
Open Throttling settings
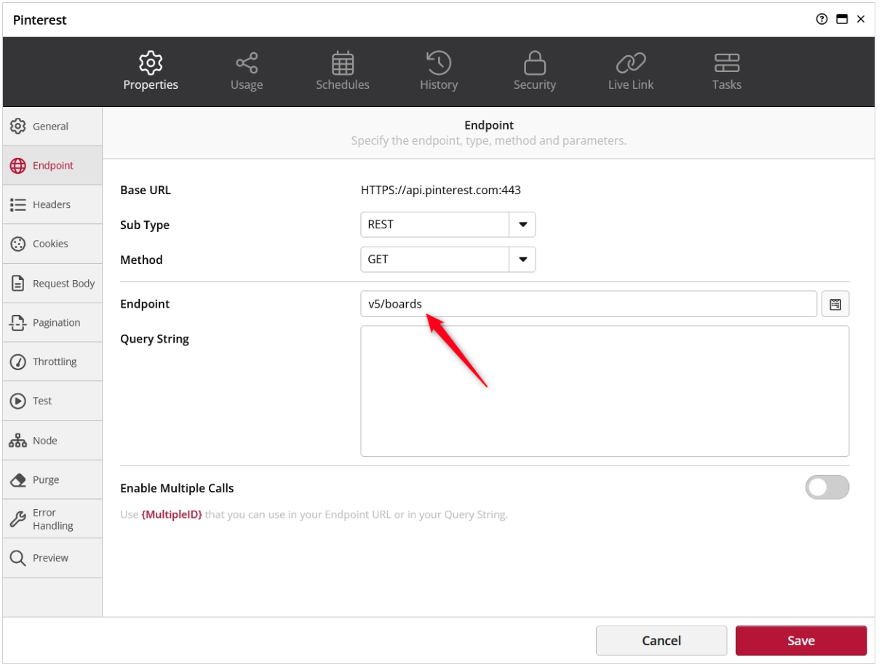53,363
